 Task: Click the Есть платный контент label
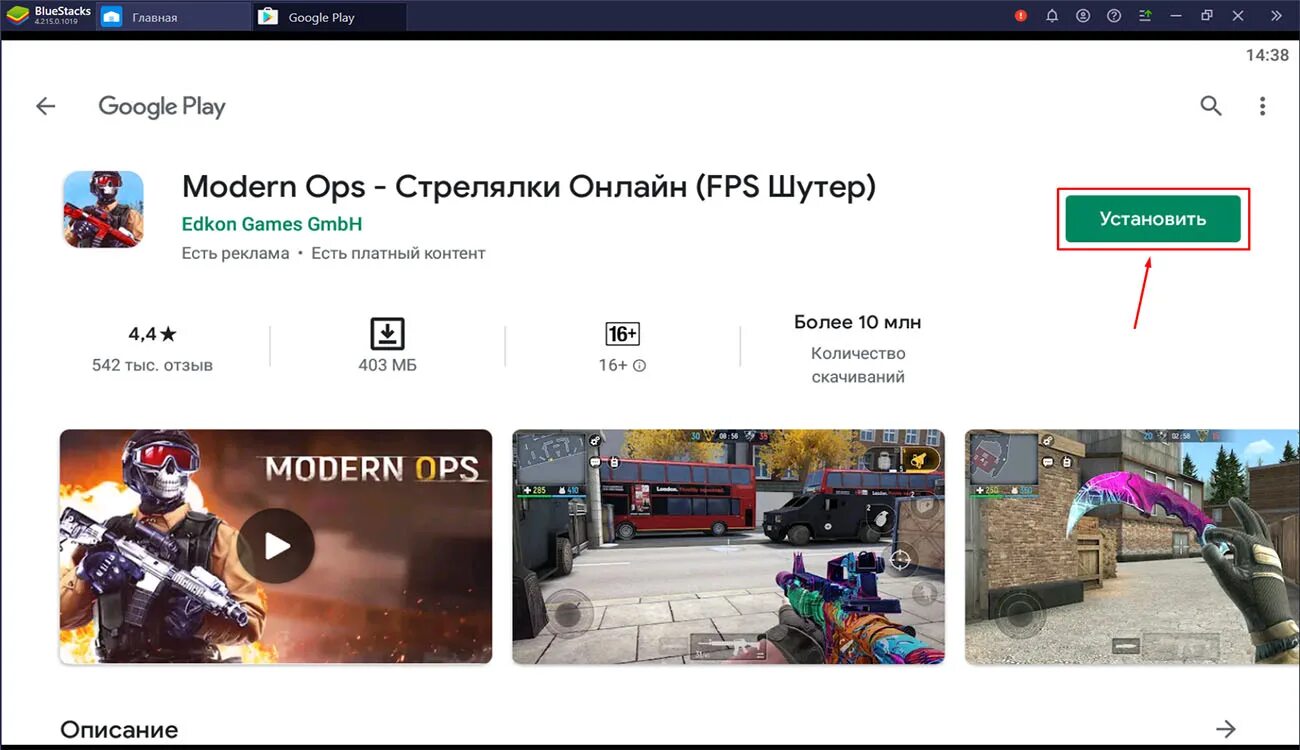398,253
